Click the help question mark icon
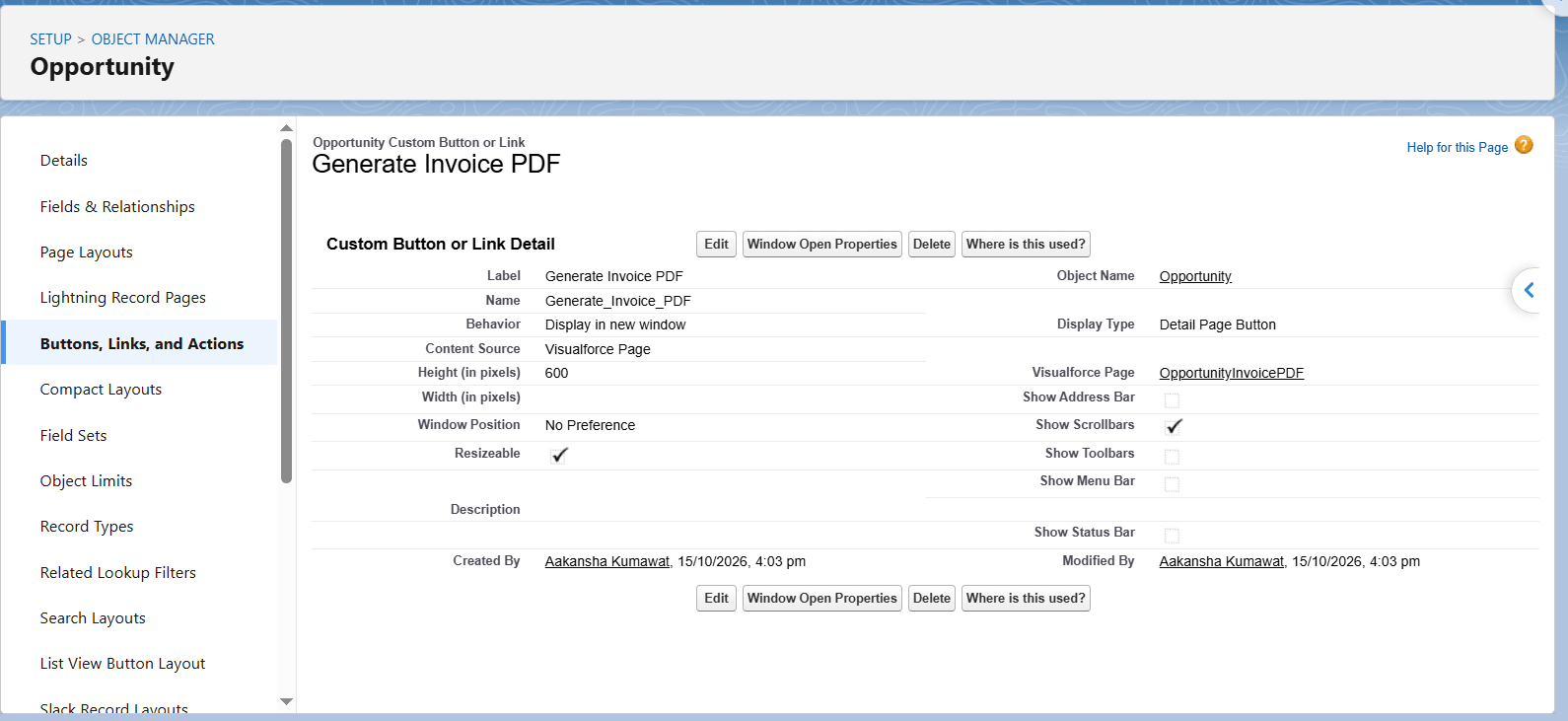Viewport: 1568px width, 721px height. (x=1524, y=145)
